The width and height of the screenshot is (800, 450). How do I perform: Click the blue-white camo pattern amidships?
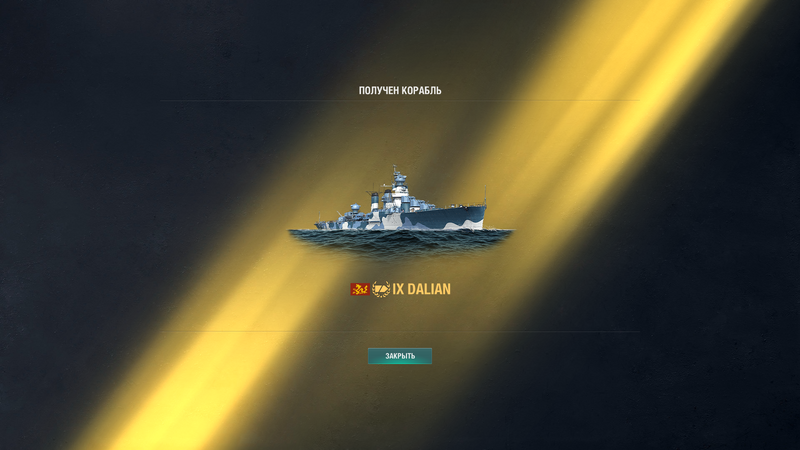(x=393, y=220)
